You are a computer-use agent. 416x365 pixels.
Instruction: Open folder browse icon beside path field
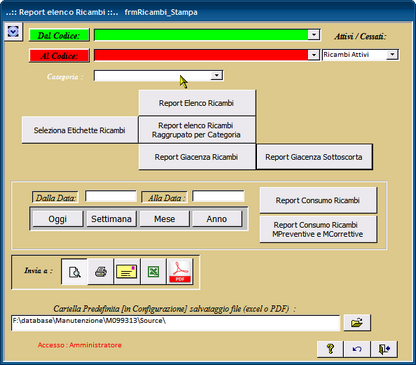click(x=357, y=323)
